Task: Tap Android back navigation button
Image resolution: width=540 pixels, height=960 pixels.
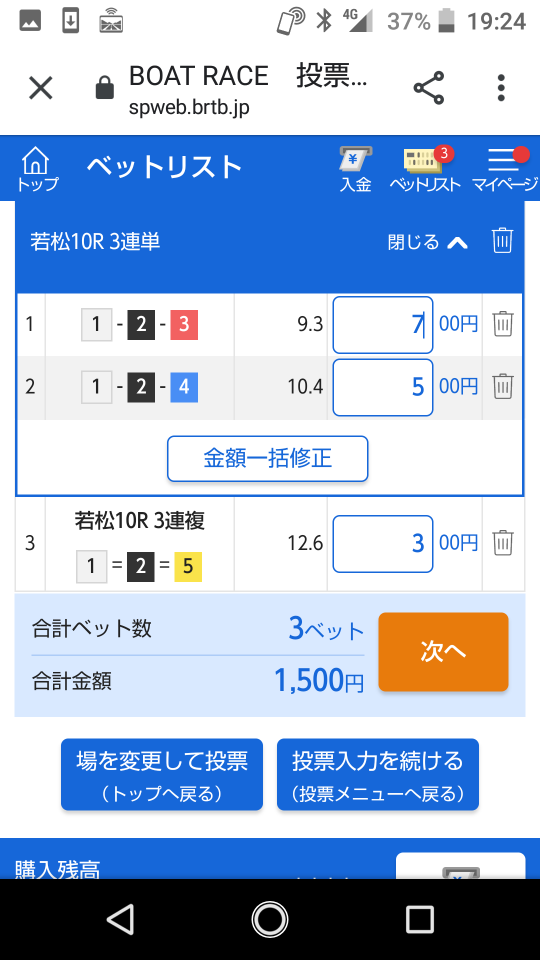Action: click(120, 919)
